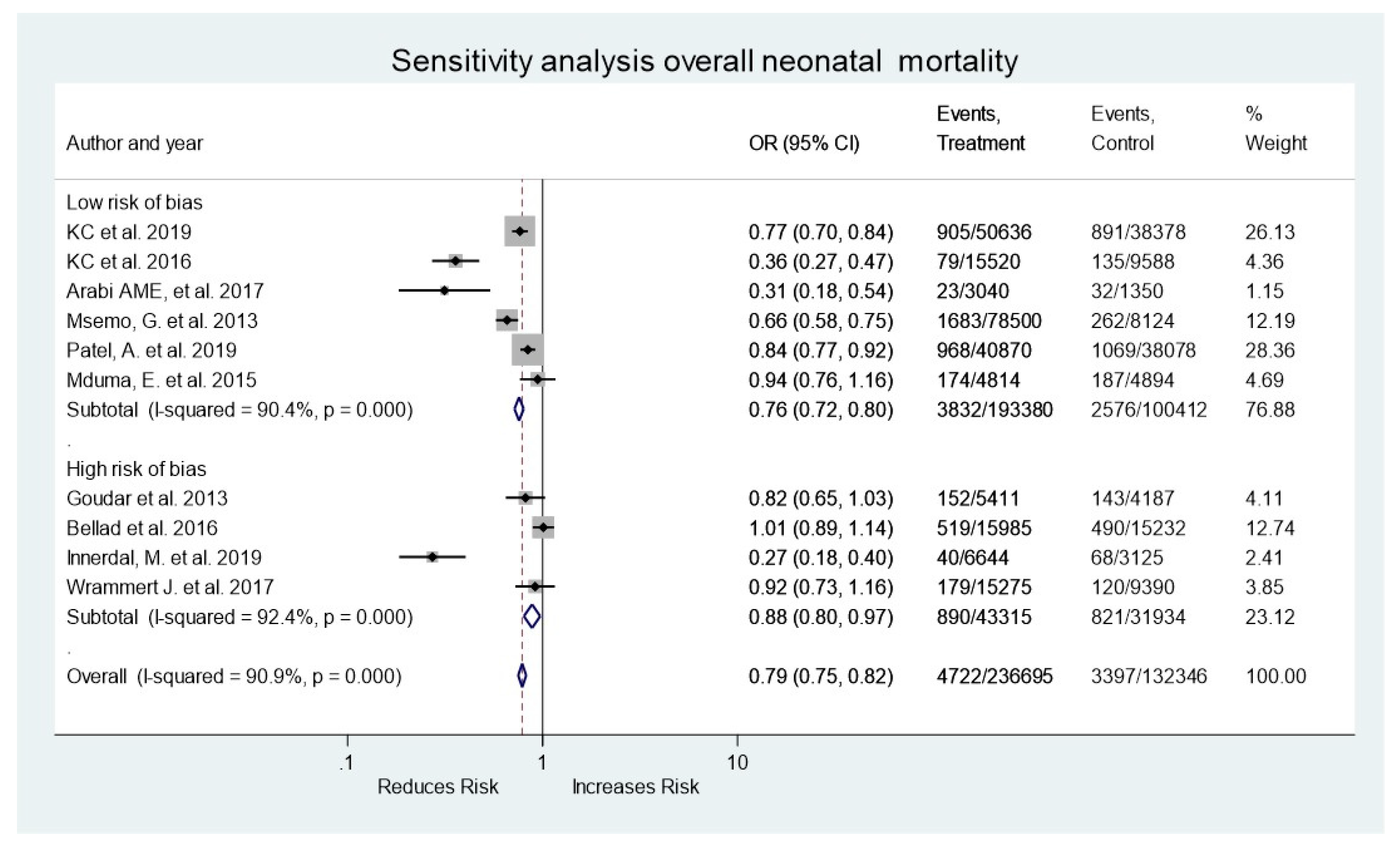Image resolution: width=1400 pixels, height=850 pixels.
Task: Click the '% Weight' column header
Action: [1275, 129]
